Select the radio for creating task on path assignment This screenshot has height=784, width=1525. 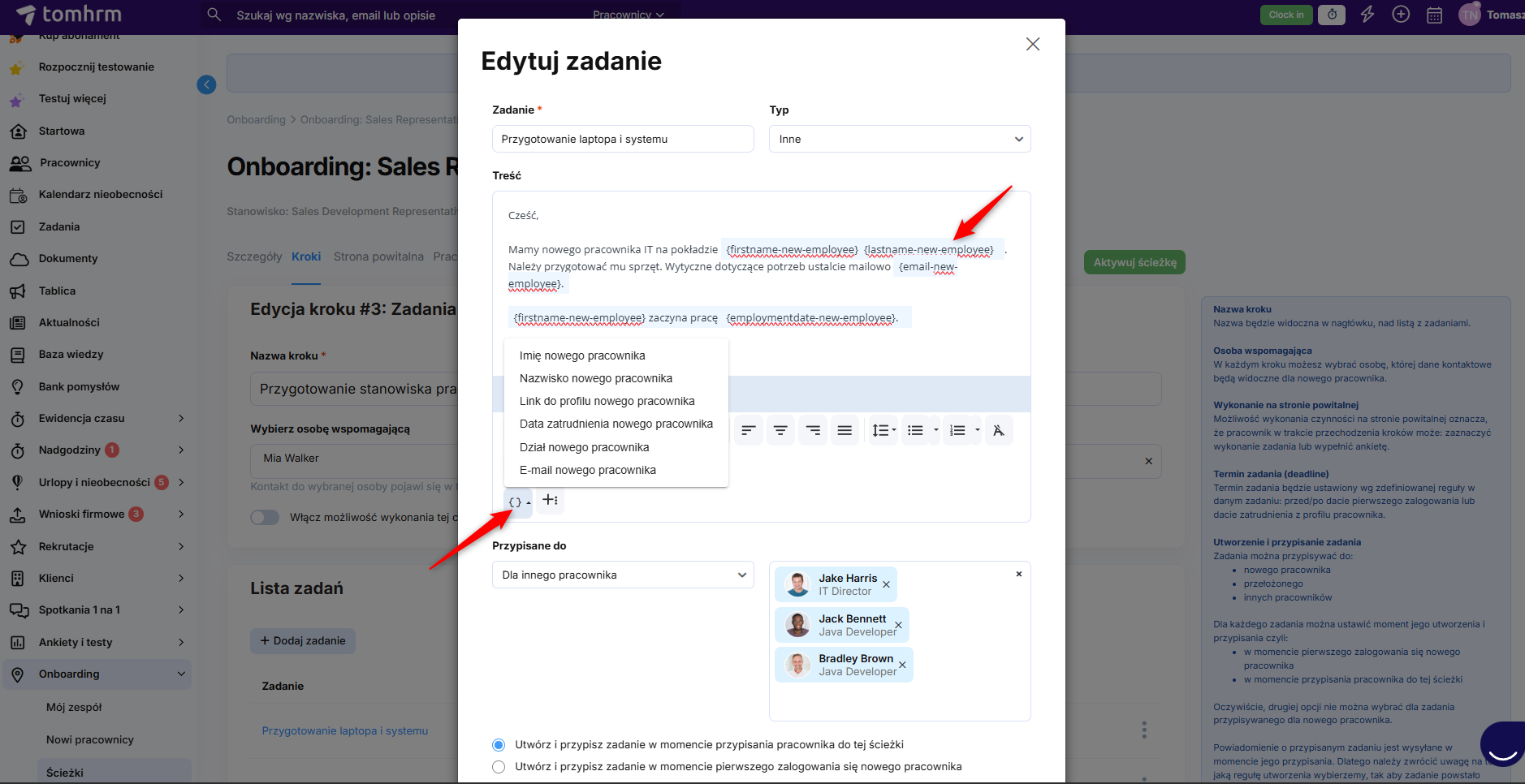pyautogui.click(x=499, y=745)
